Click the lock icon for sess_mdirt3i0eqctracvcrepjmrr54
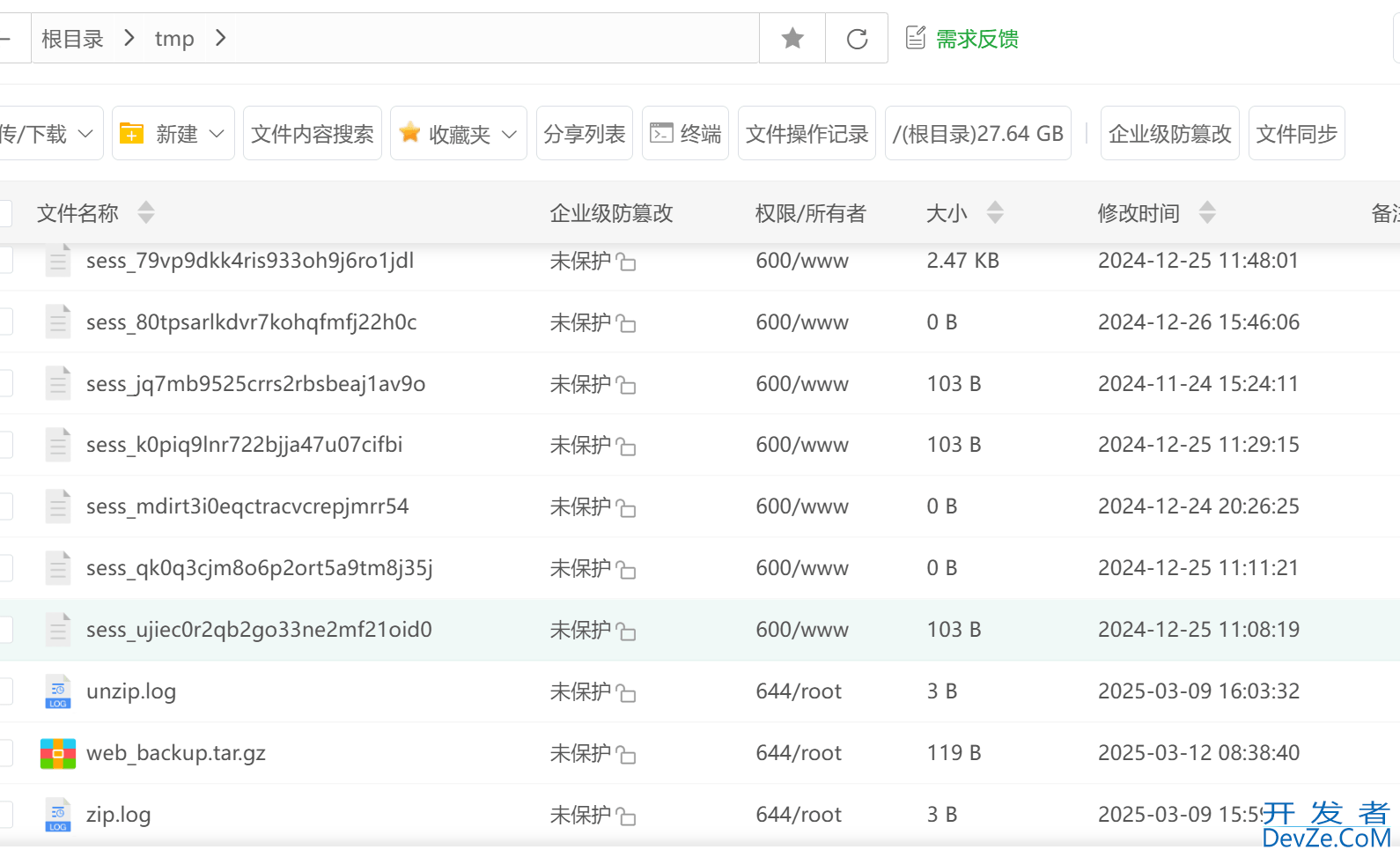 pyautogui.click(x=626, y=507)
